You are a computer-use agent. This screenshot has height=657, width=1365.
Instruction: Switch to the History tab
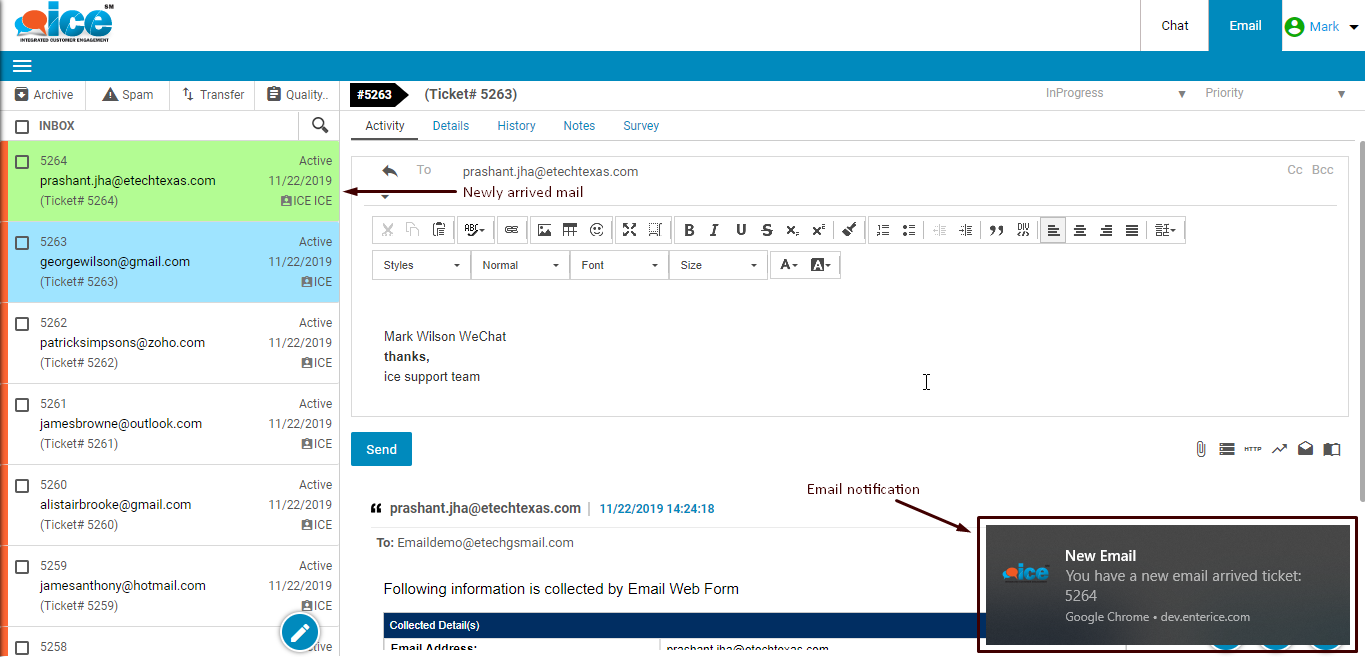pos(516,126)
